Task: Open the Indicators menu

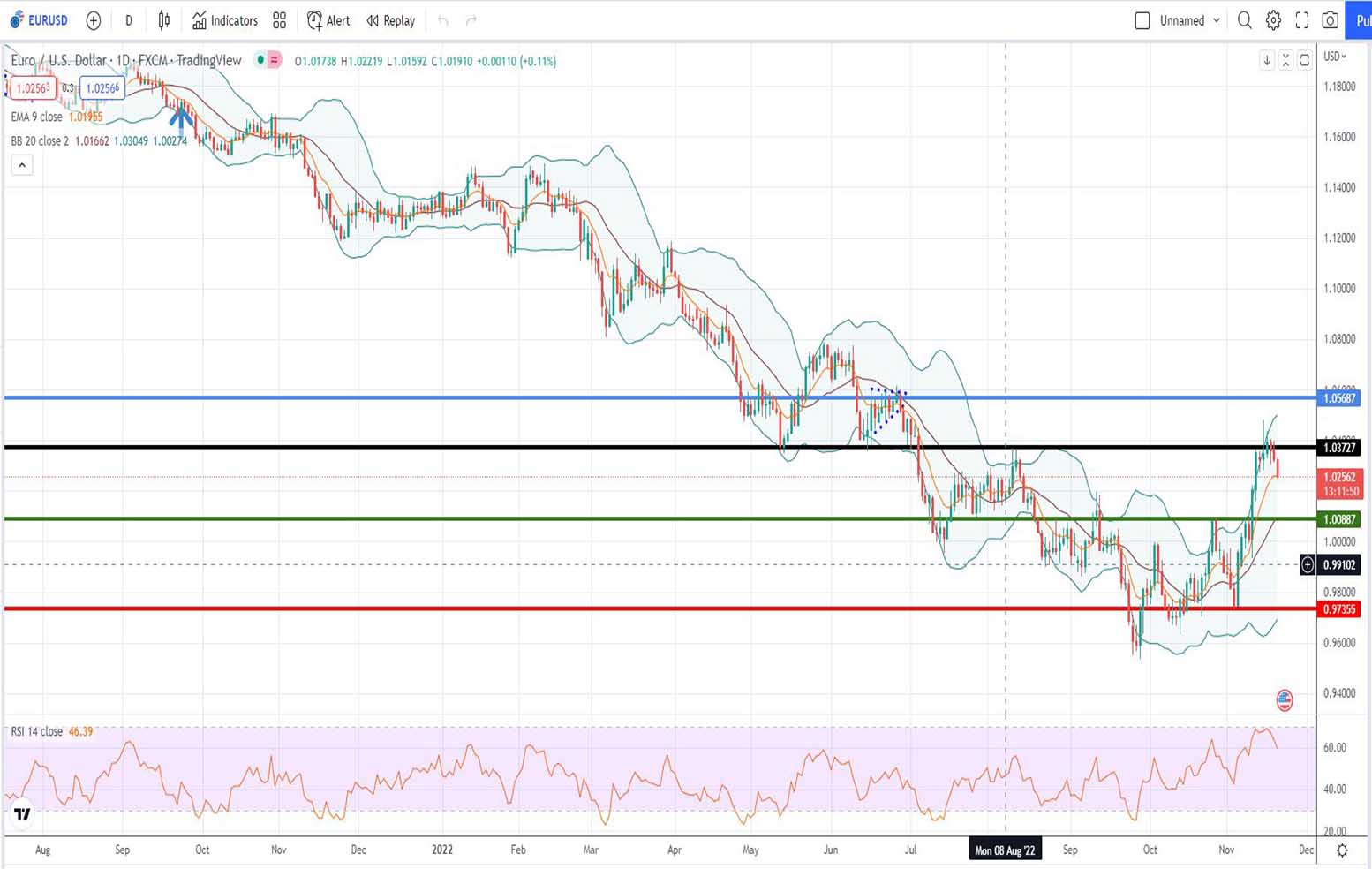Action: 225,20
